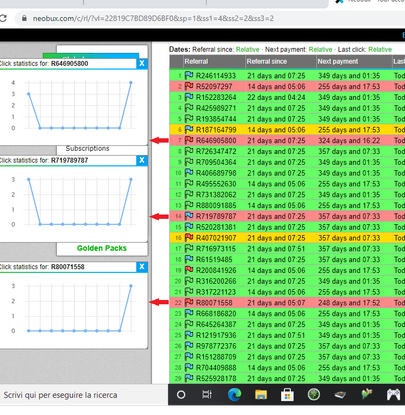Open Task View from the taskbar

click(207, 395)
